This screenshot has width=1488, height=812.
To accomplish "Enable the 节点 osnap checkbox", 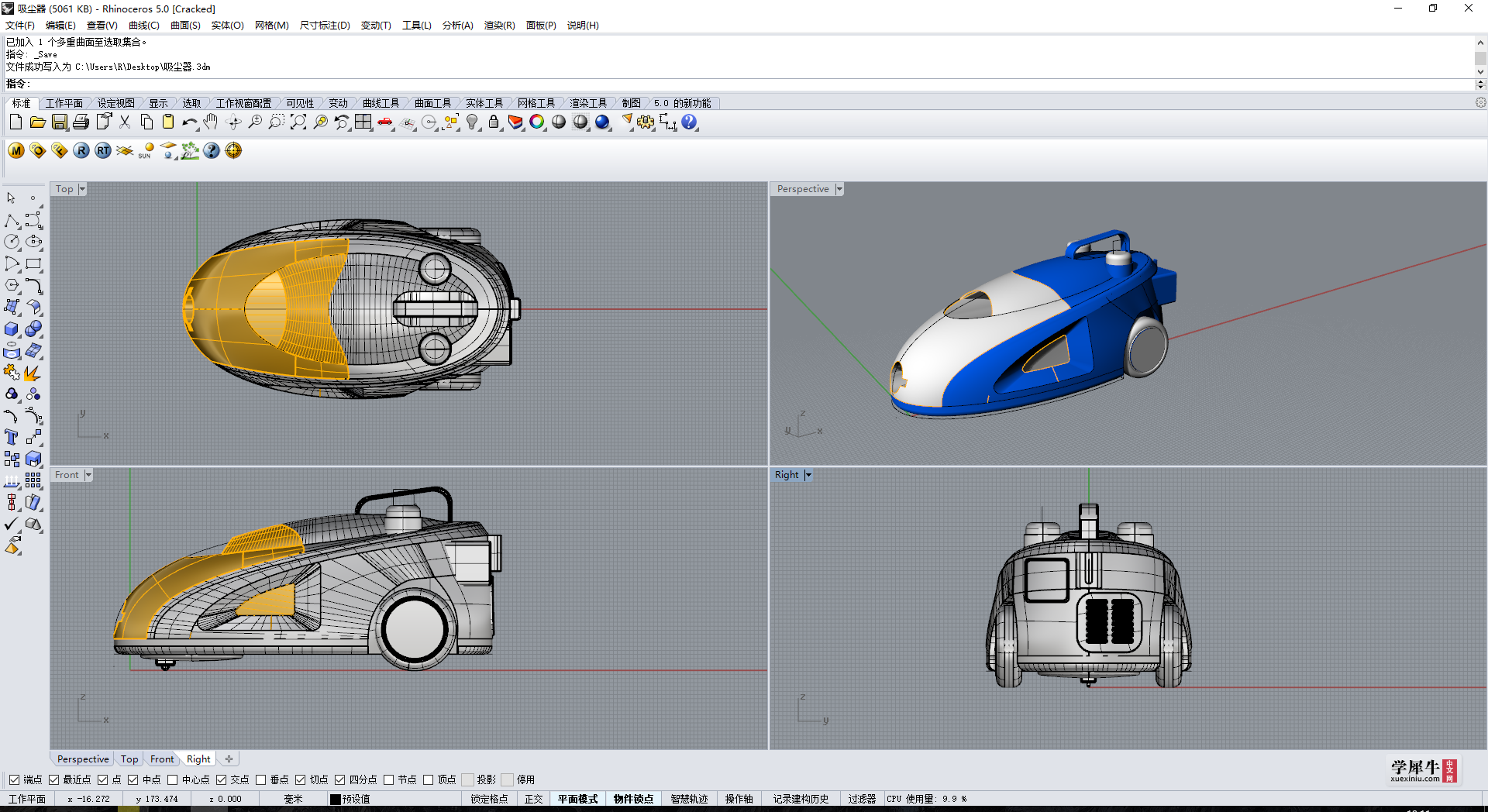I will click(x=388, y=779).
